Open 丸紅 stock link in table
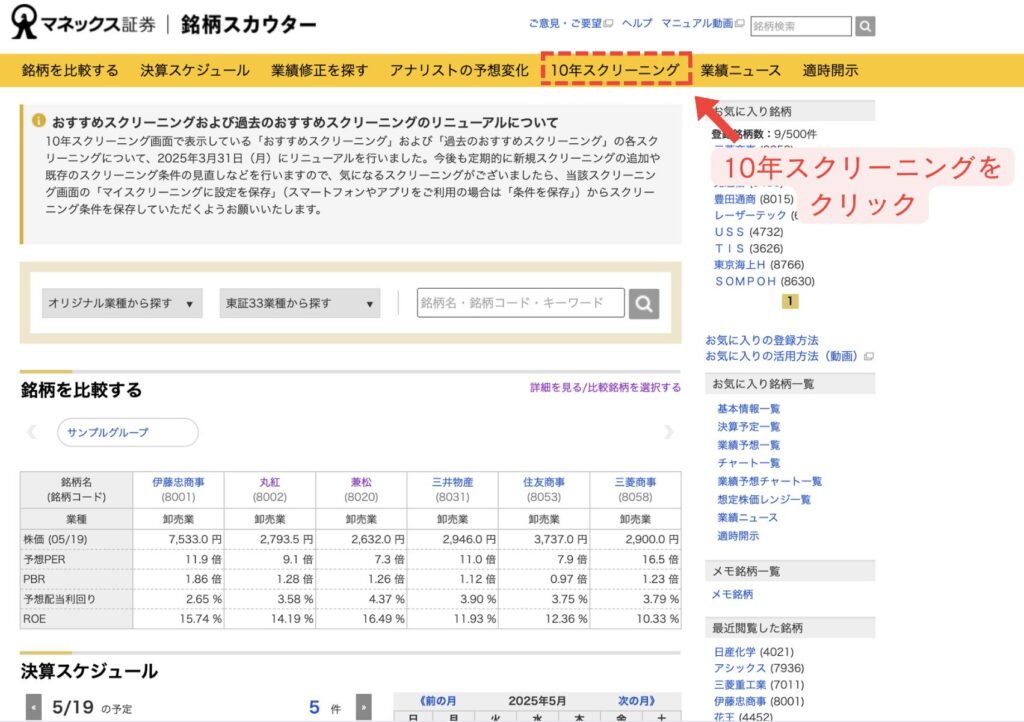Viewport: 1024px width, 722px height. pos(270,482)
